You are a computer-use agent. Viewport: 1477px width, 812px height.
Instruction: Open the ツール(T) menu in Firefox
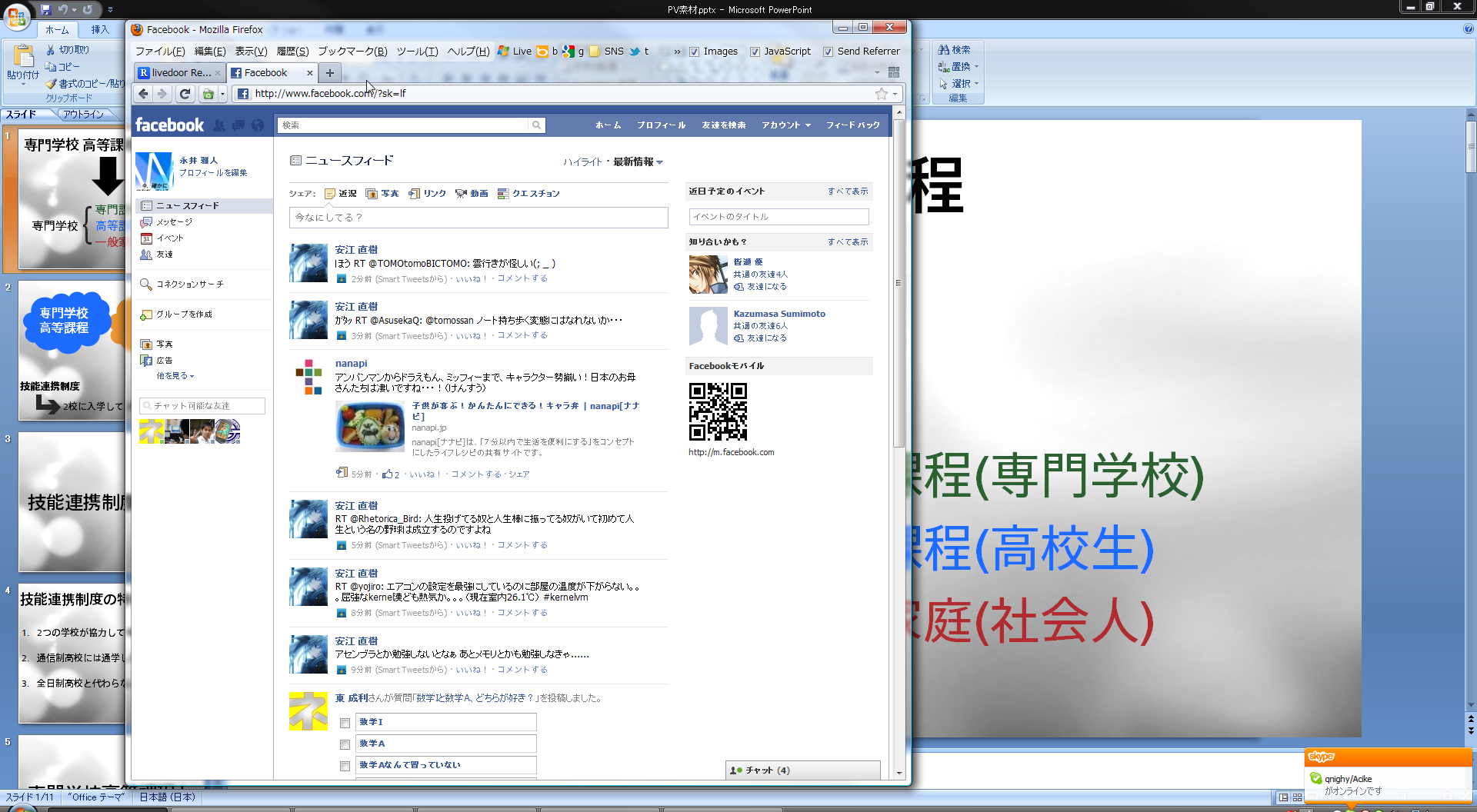417,52
